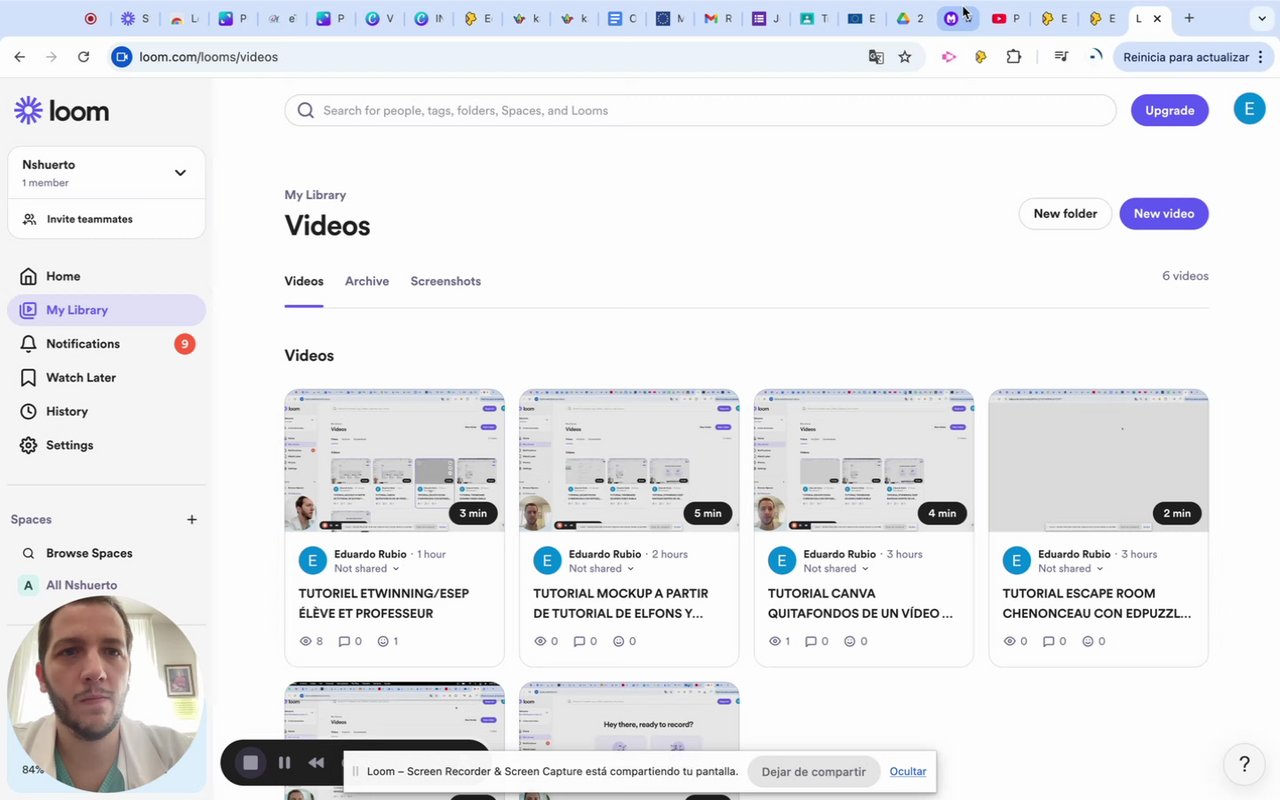
Task: Click the translate page icon
Action: (876, 57)
